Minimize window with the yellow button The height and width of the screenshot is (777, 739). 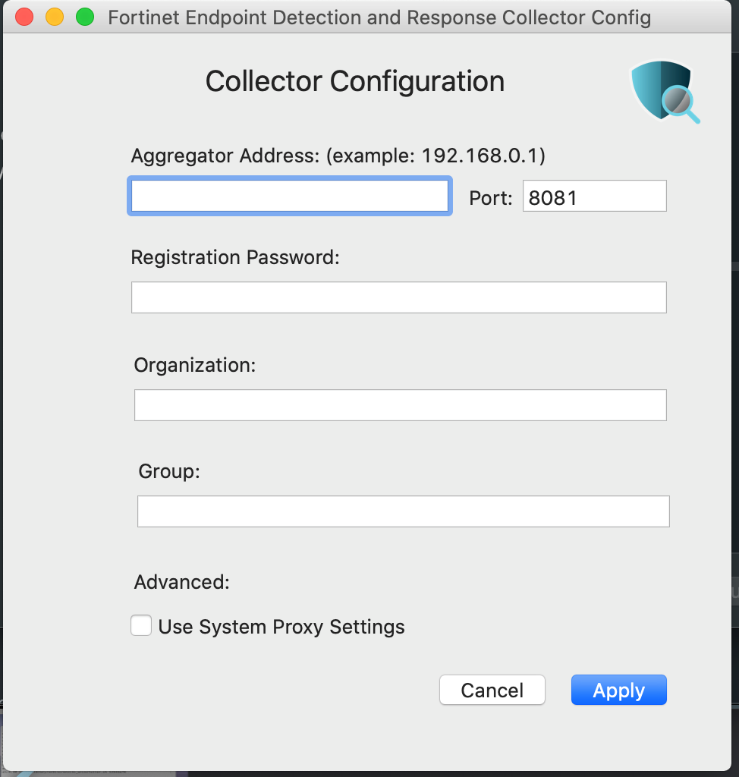55,17
